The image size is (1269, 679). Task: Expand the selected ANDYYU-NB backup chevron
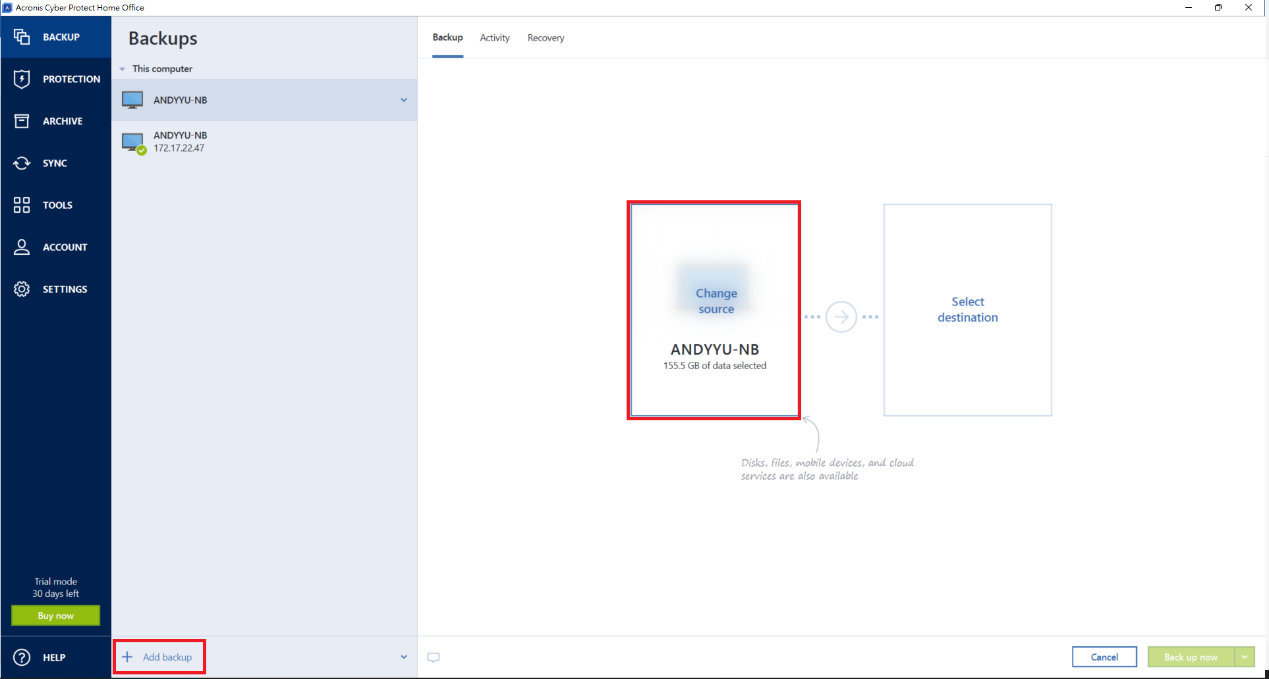click(404, 100)
